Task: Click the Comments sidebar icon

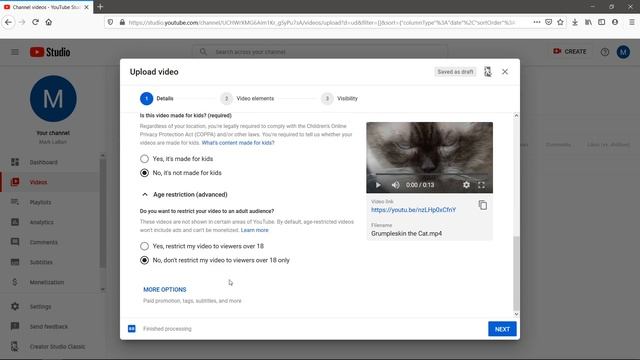Action: pyautogui.click(x=15, y=242)
